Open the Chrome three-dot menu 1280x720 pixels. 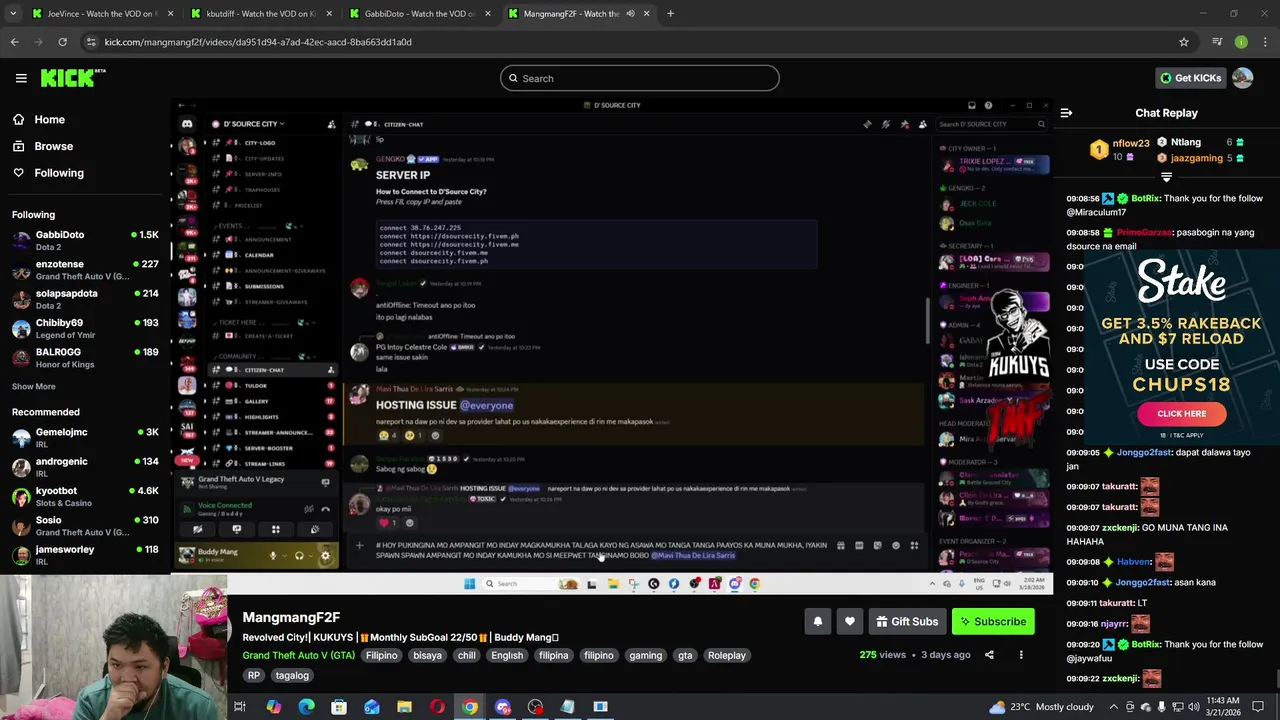[1265, 42]
